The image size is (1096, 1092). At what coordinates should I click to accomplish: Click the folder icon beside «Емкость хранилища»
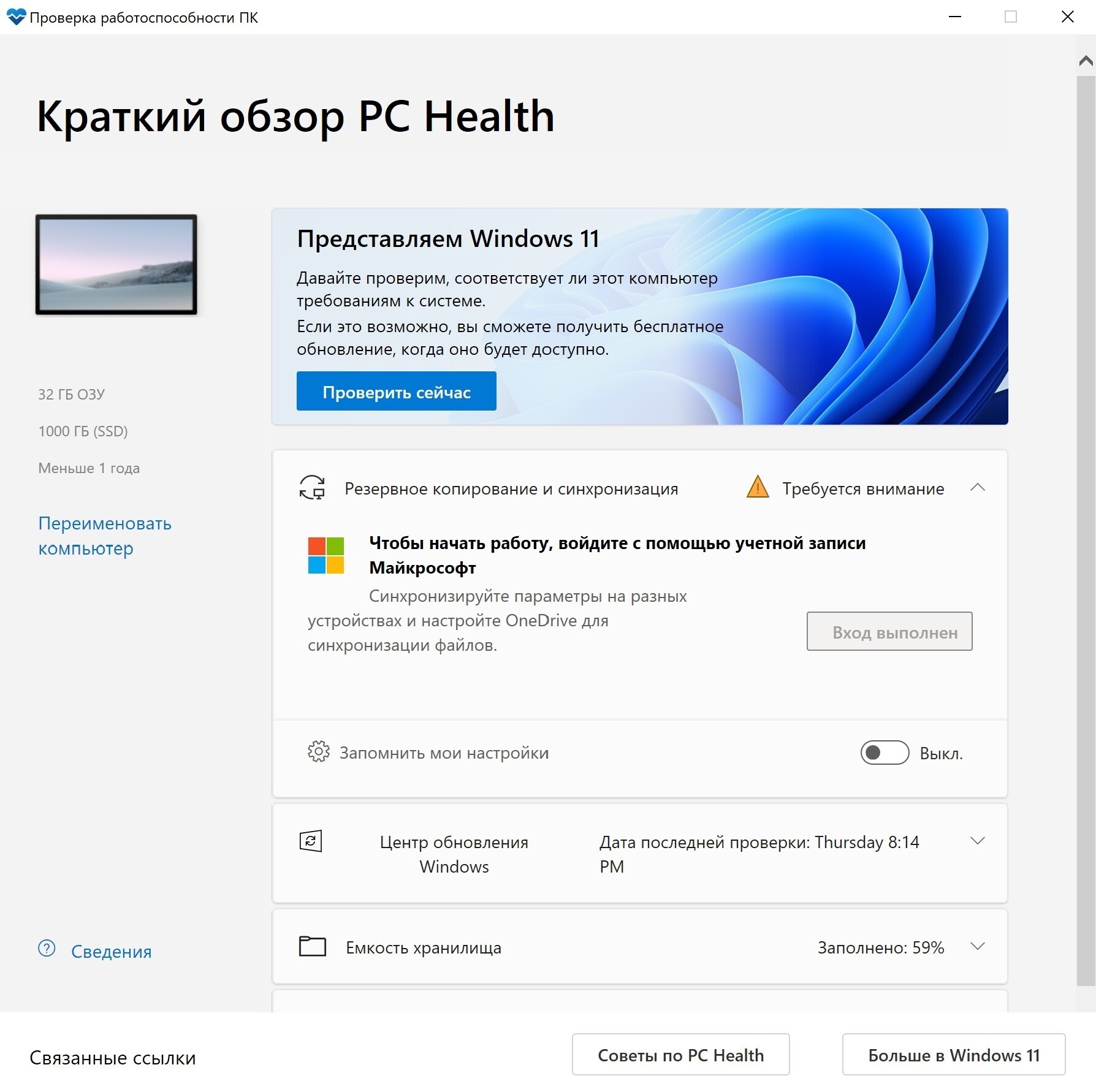312,947
